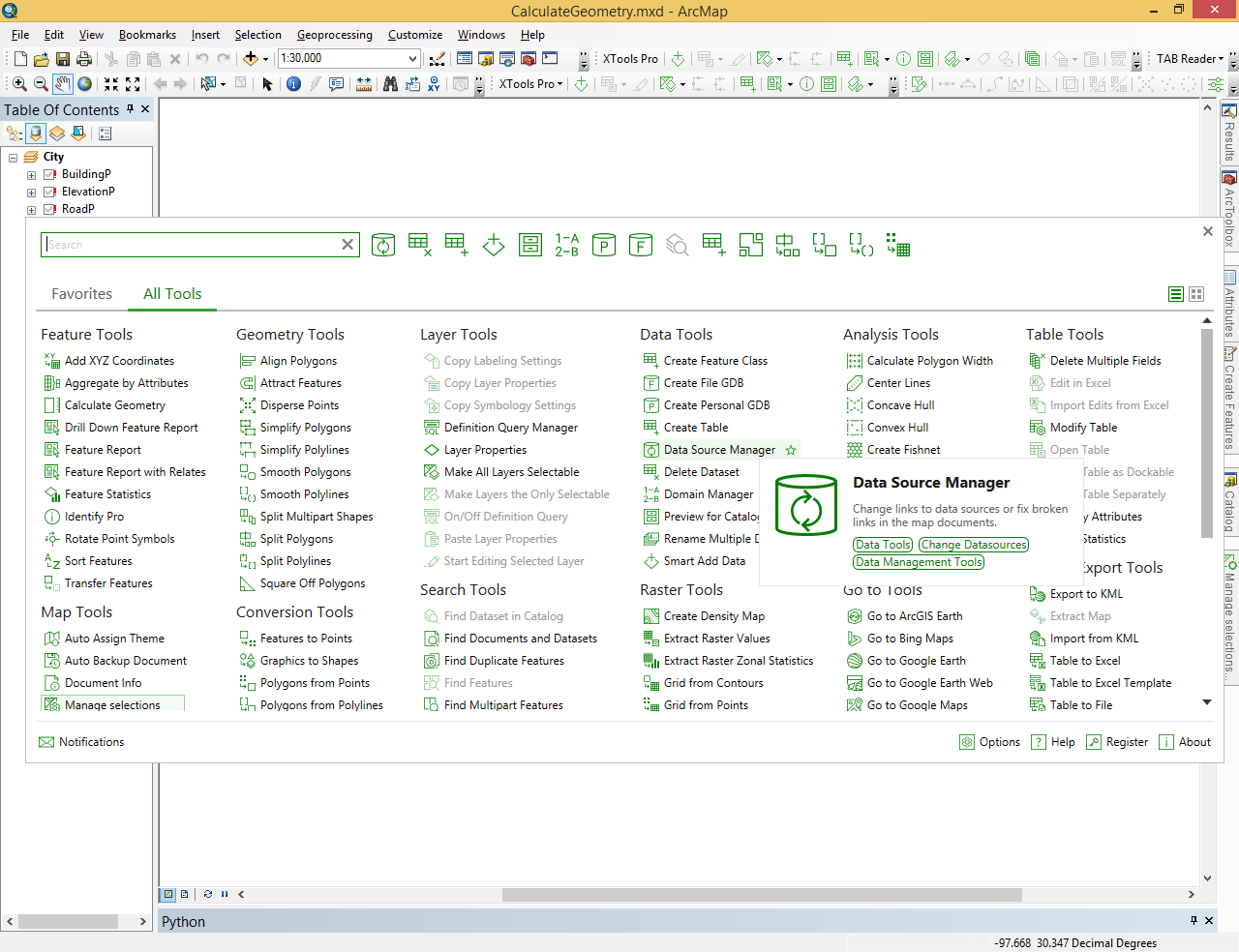This screenshot has height=952, width=1239.
Task: Open the Bookmarks menu
Action: coord(147,35)
